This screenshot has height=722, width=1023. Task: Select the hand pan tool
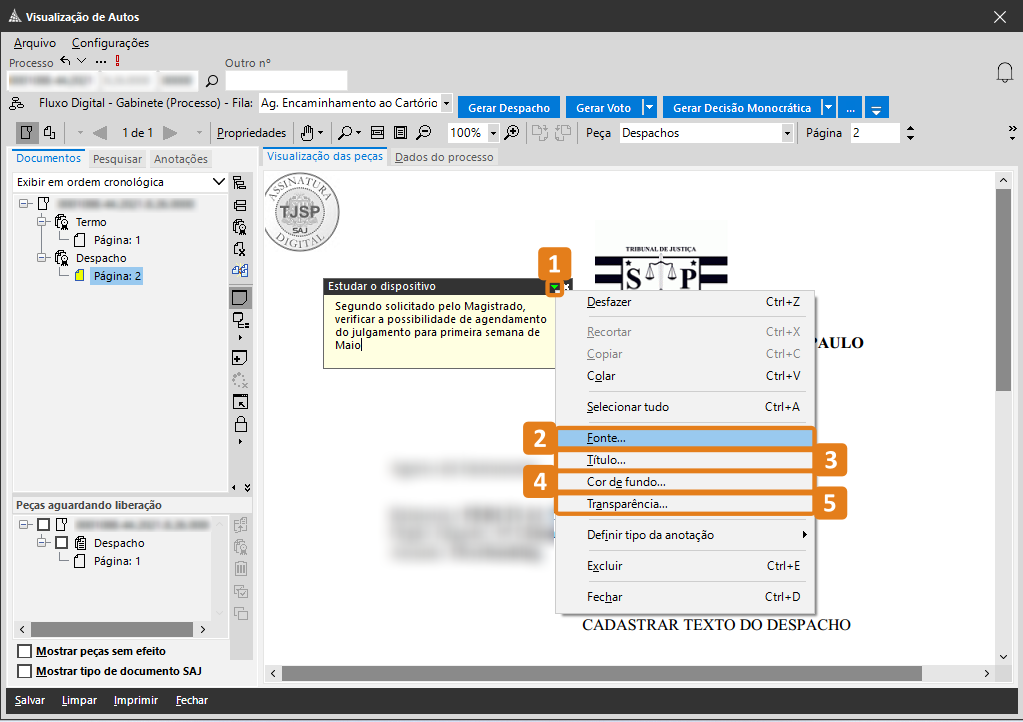coord(307,133)
